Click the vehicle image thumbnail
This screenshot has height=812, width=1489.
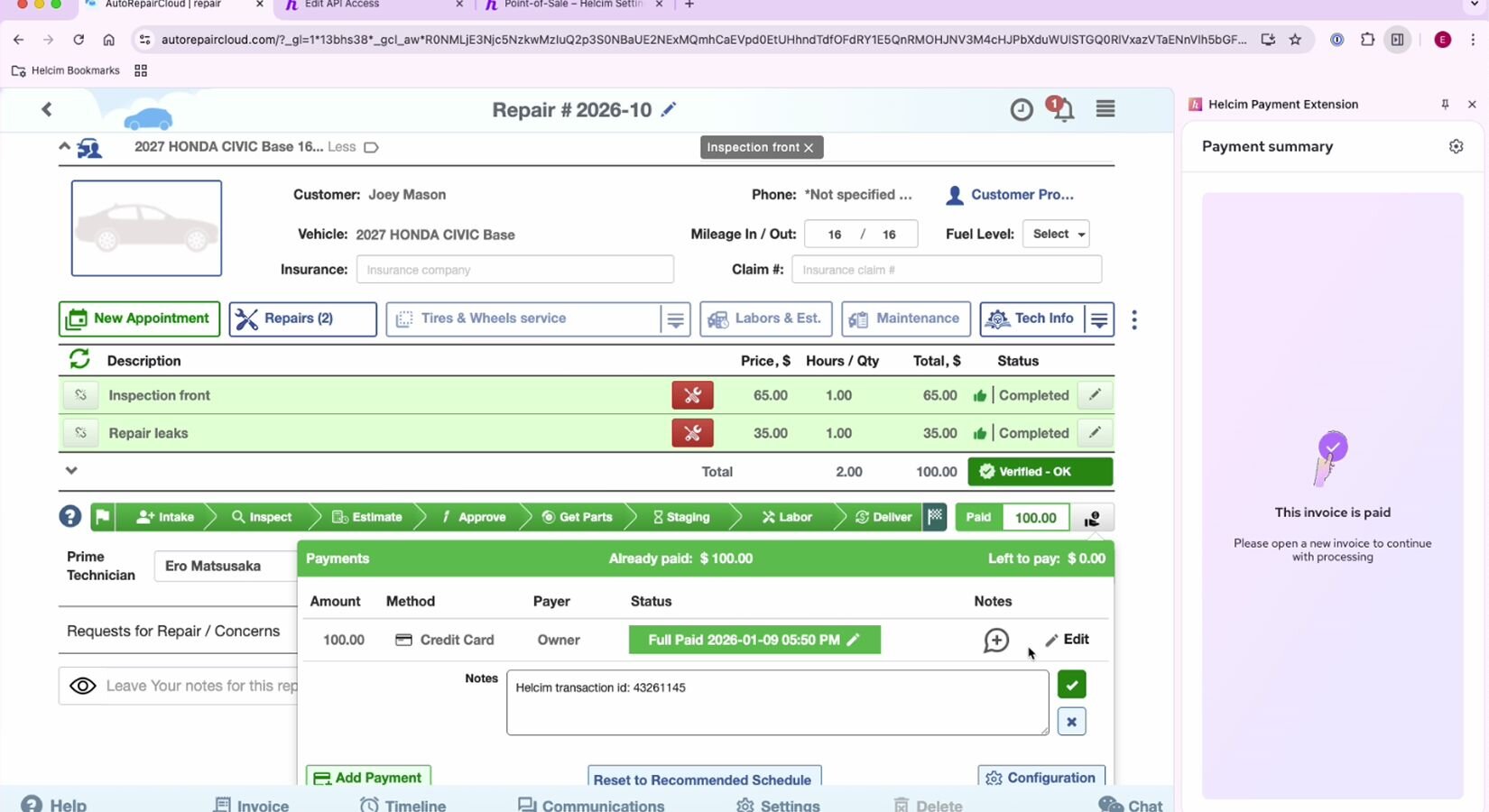click(146, 228)
